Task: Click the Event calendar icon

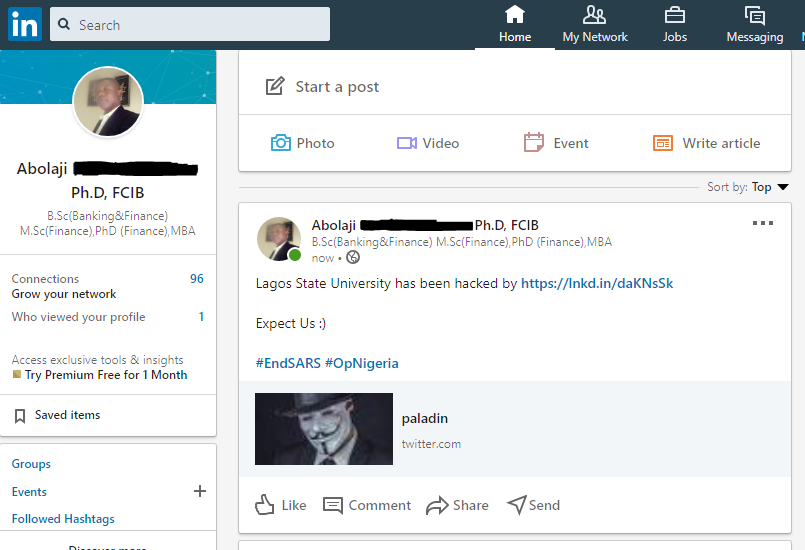Action: 533,142
